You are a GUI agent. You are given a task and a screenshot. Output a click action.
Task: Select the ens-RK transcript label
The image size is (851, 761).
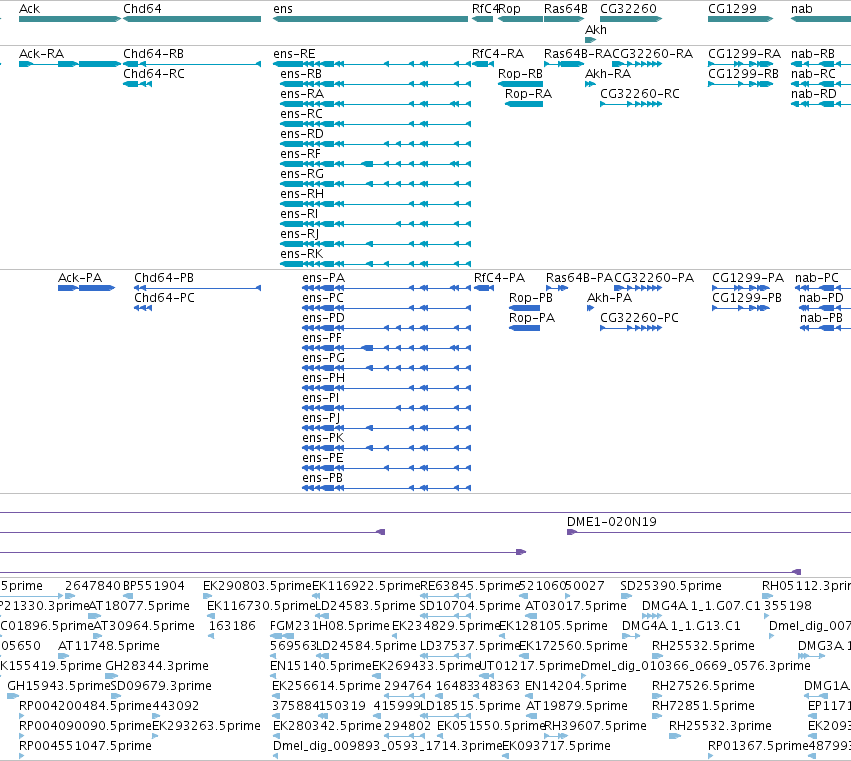pos(301,254)
